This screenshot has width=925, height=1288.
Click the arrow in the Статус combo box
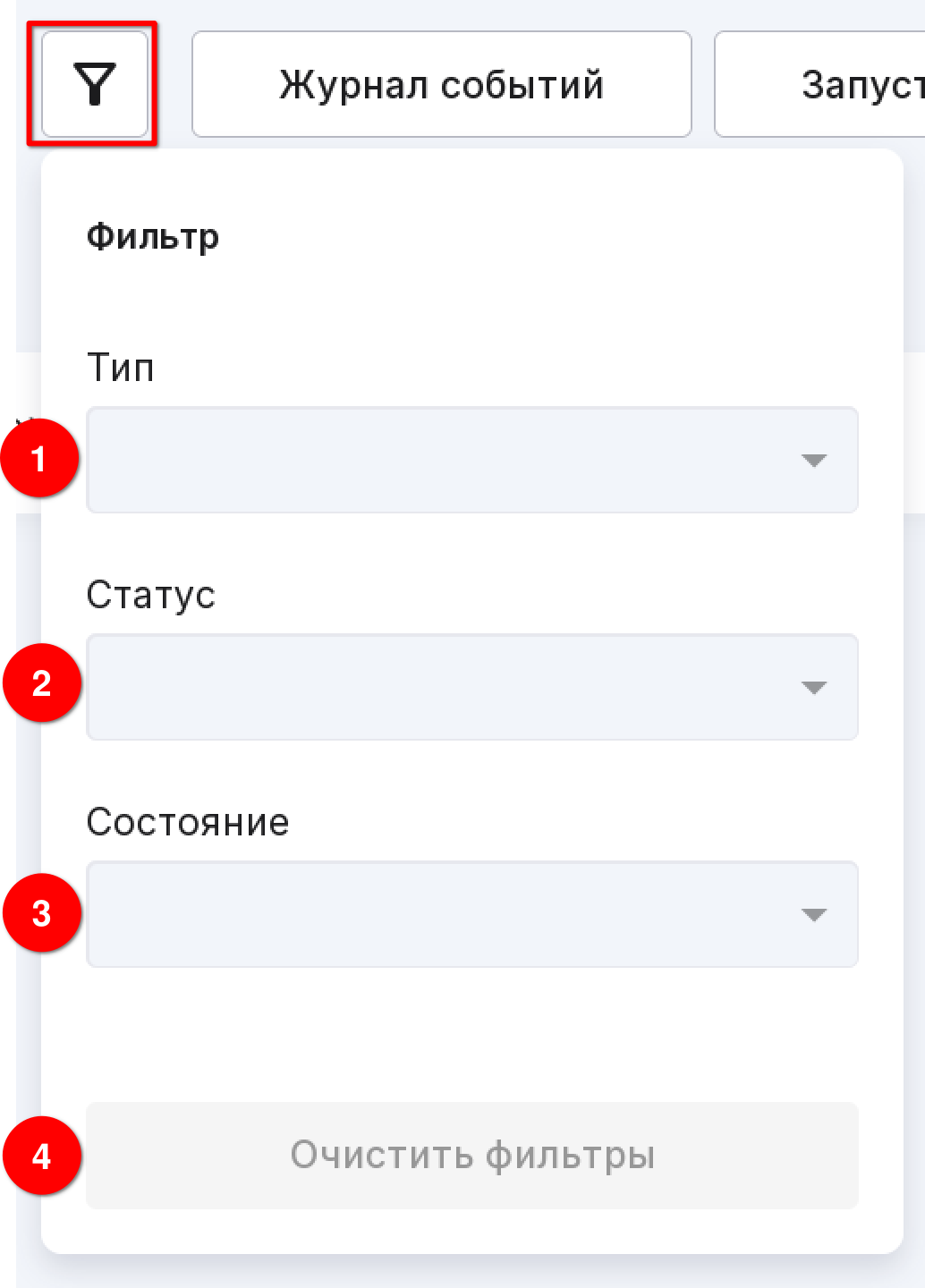pos(814,688)
